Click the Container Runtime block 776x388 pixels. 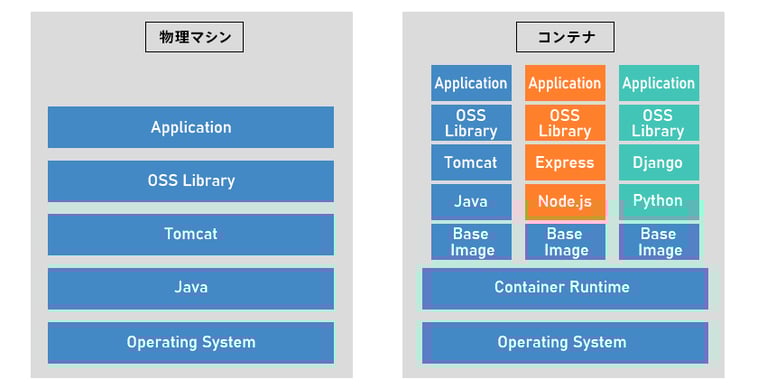565,289
